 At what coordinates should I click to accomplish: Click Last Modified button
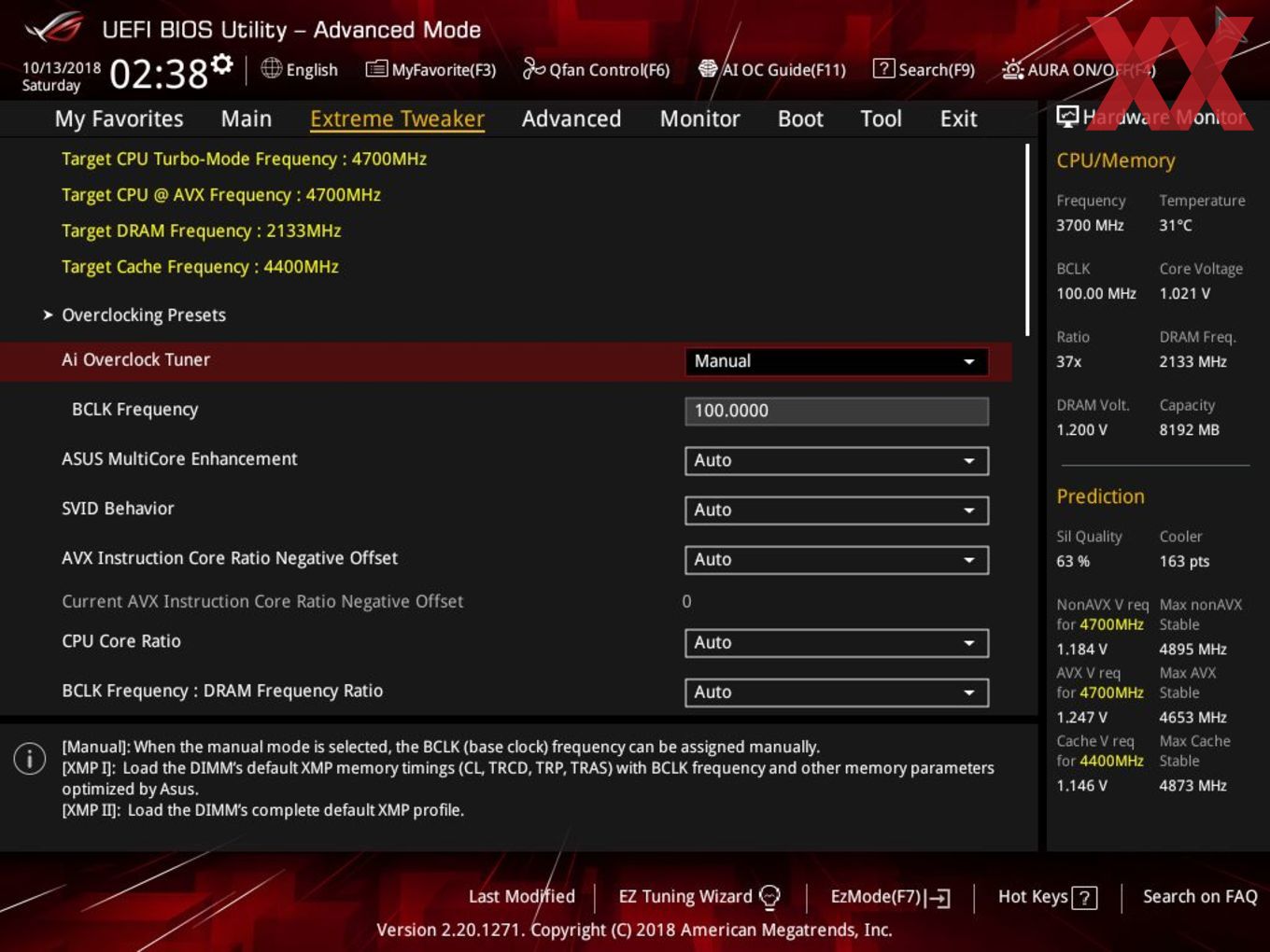pyautogui.click(x=521, y=897)
